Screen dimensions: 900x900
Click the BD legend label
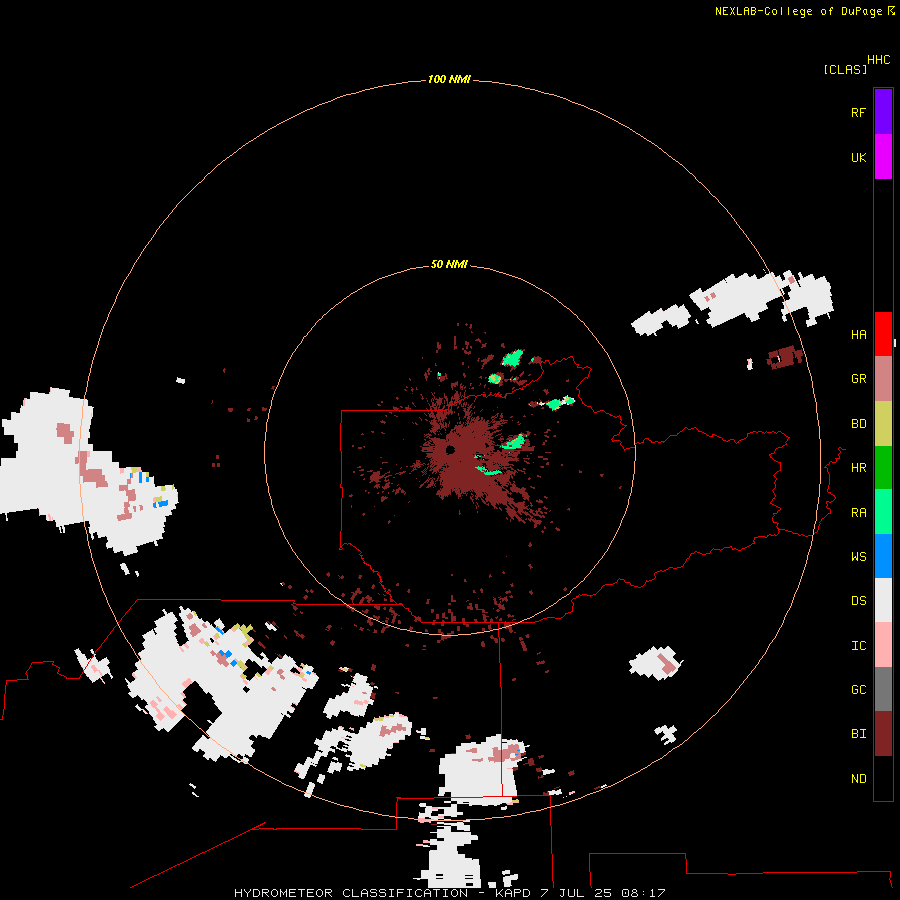pos(858,424)
